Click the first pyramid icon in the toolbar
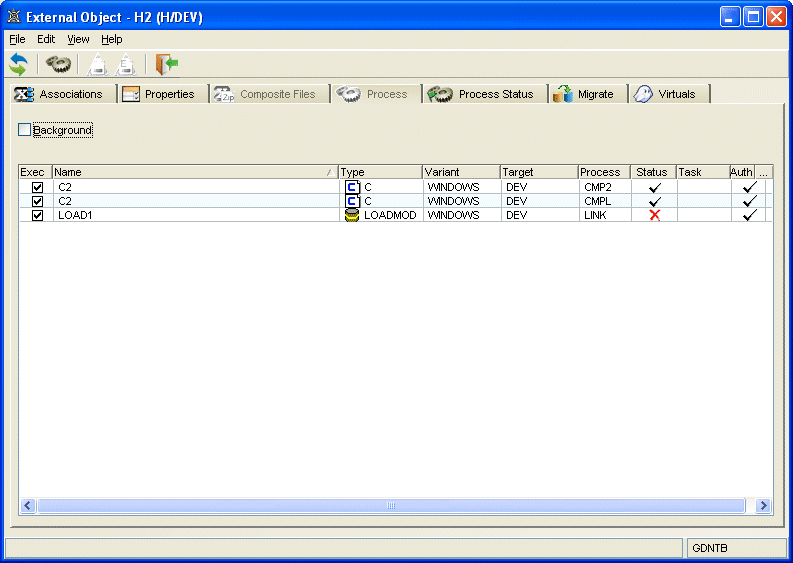This screenshot has width=793, height=563. [97, 66]
